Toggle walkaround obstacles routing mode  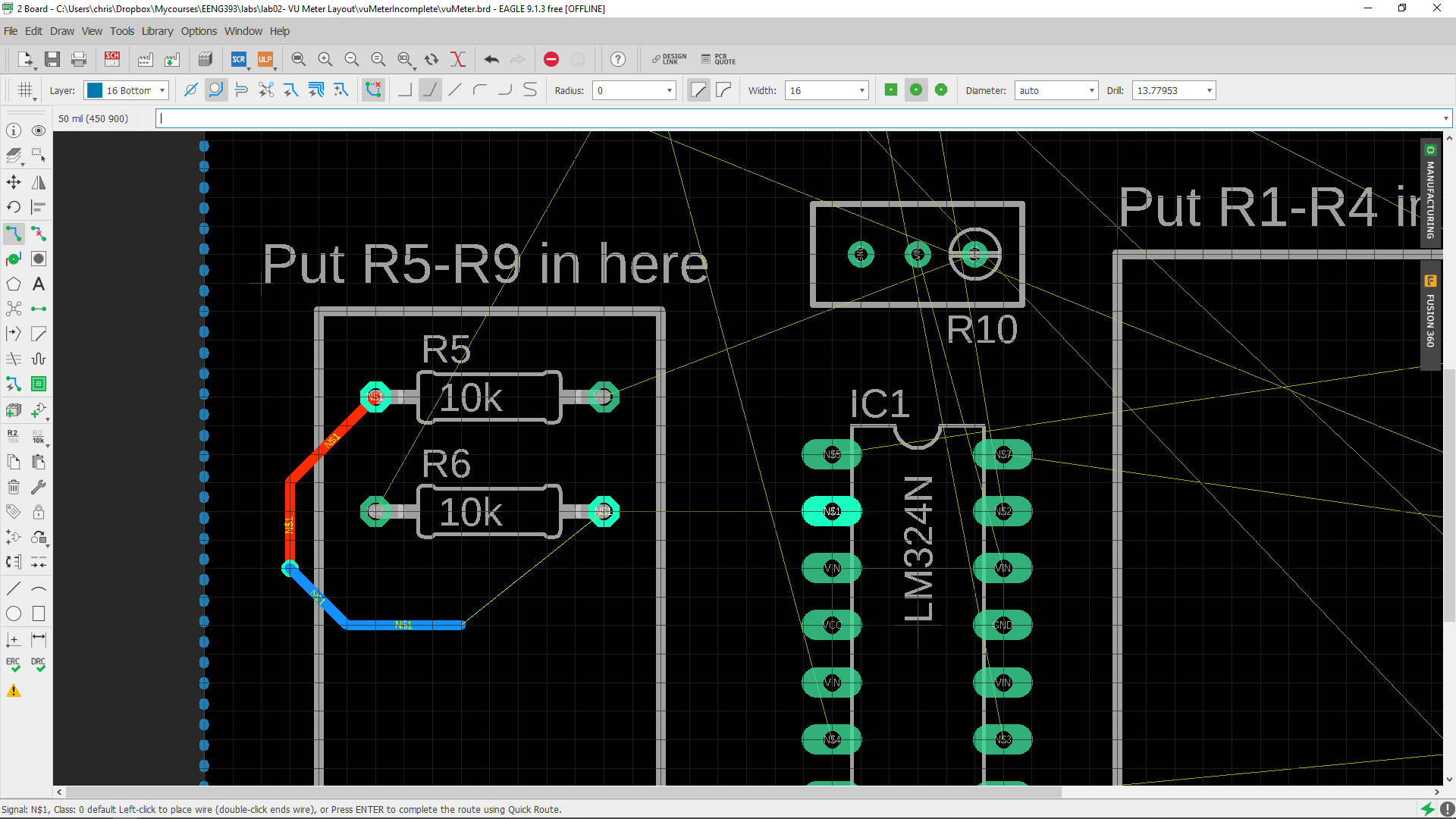point(216,90)
